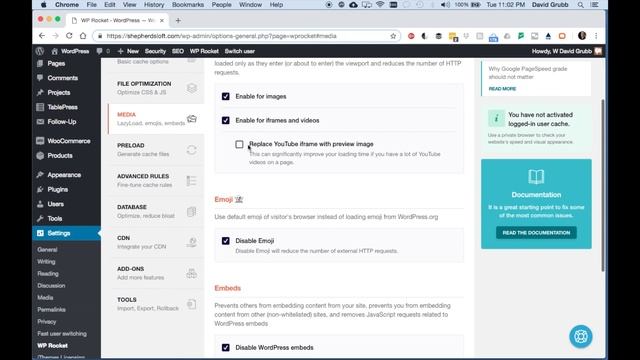Open the Apple menu
The height and width of the screenshot is (360, 640).
[x=44, y=5]
